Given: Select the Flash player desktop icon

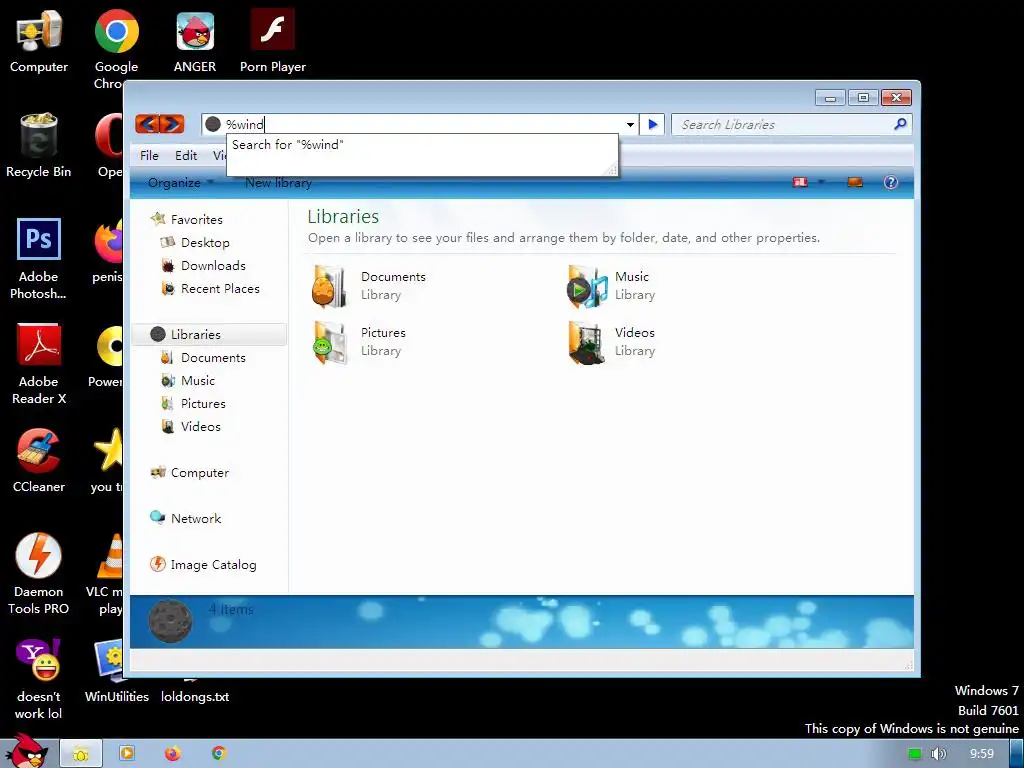Looking at the screenshot, I should coord(272,42).
